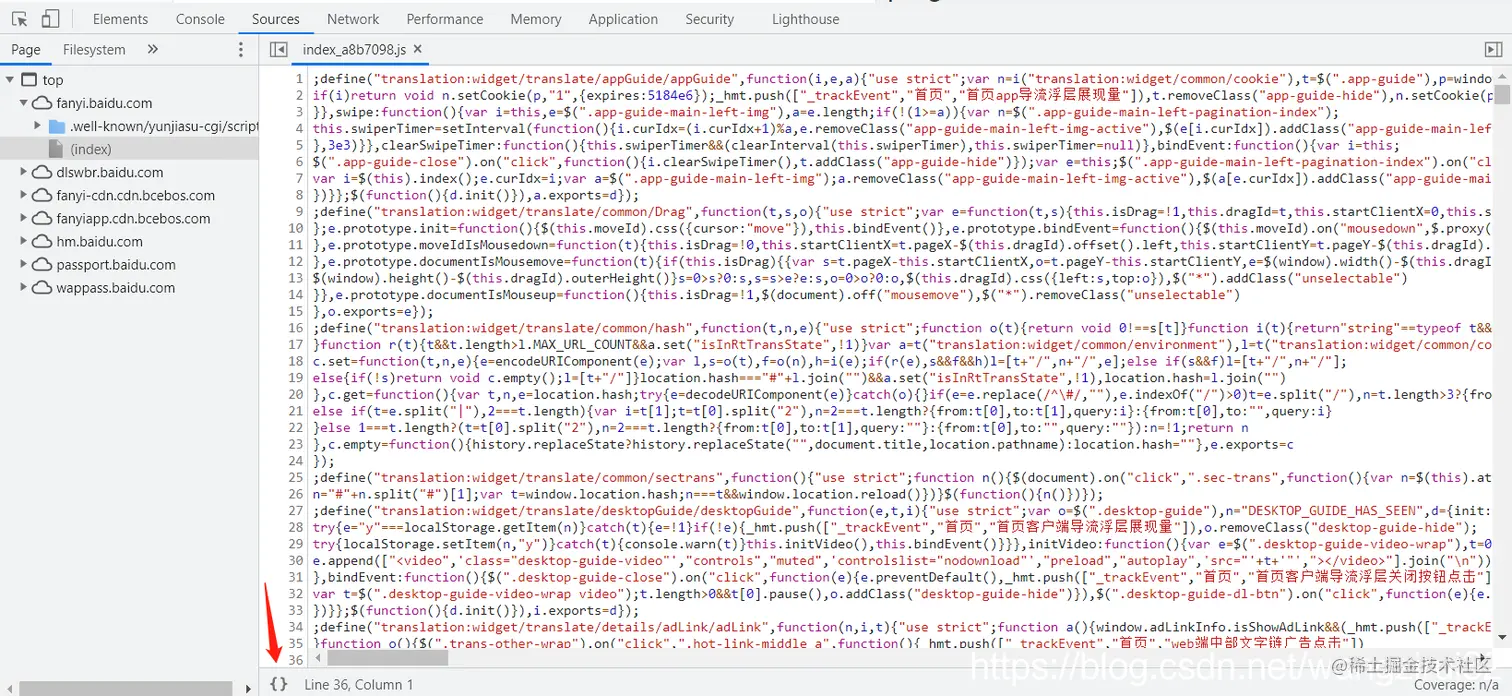
Task: Switch to the Network tab
Action: [x=353, y=19]
